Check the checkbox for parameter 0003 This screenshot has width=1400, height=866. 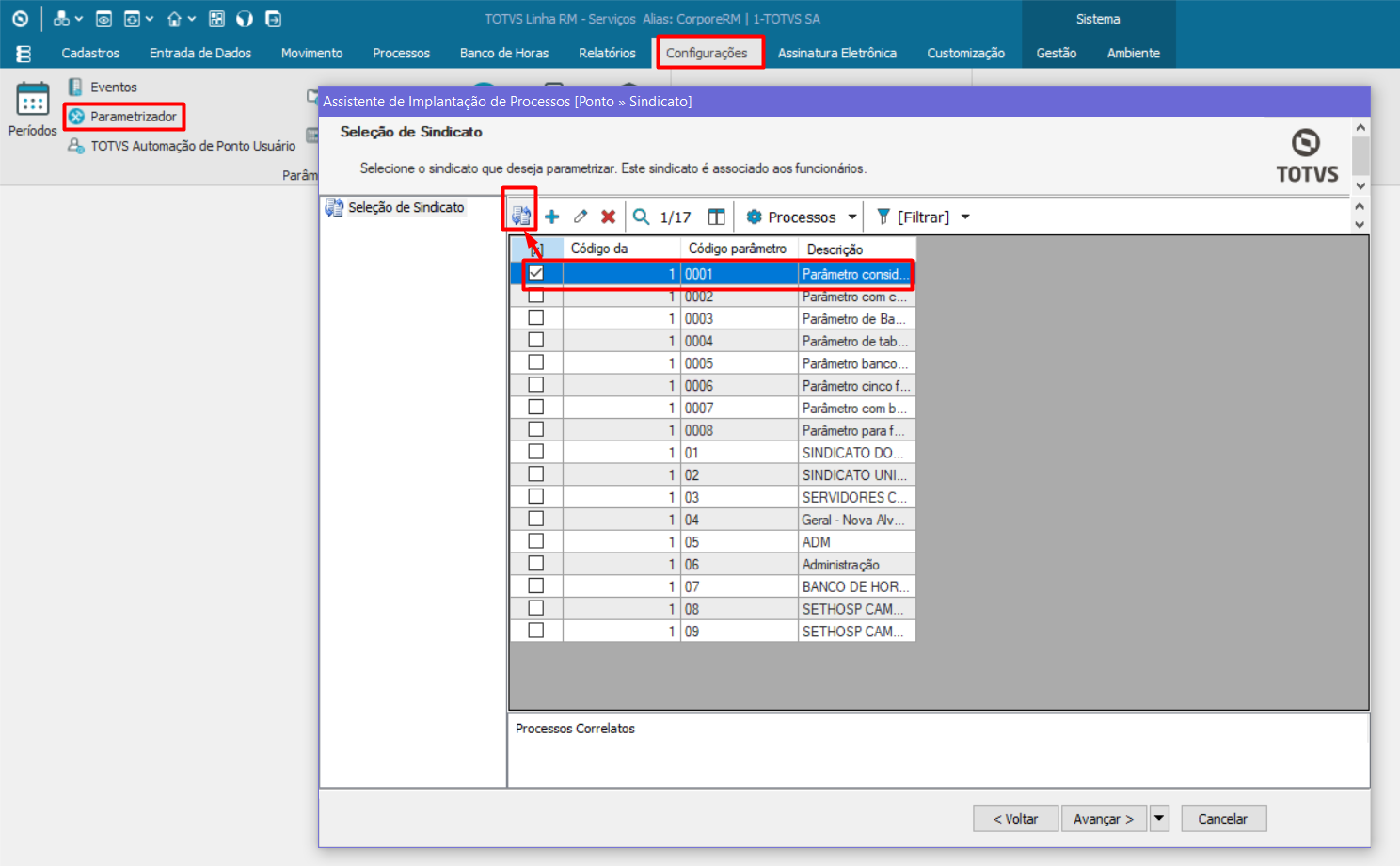[536, 318]
